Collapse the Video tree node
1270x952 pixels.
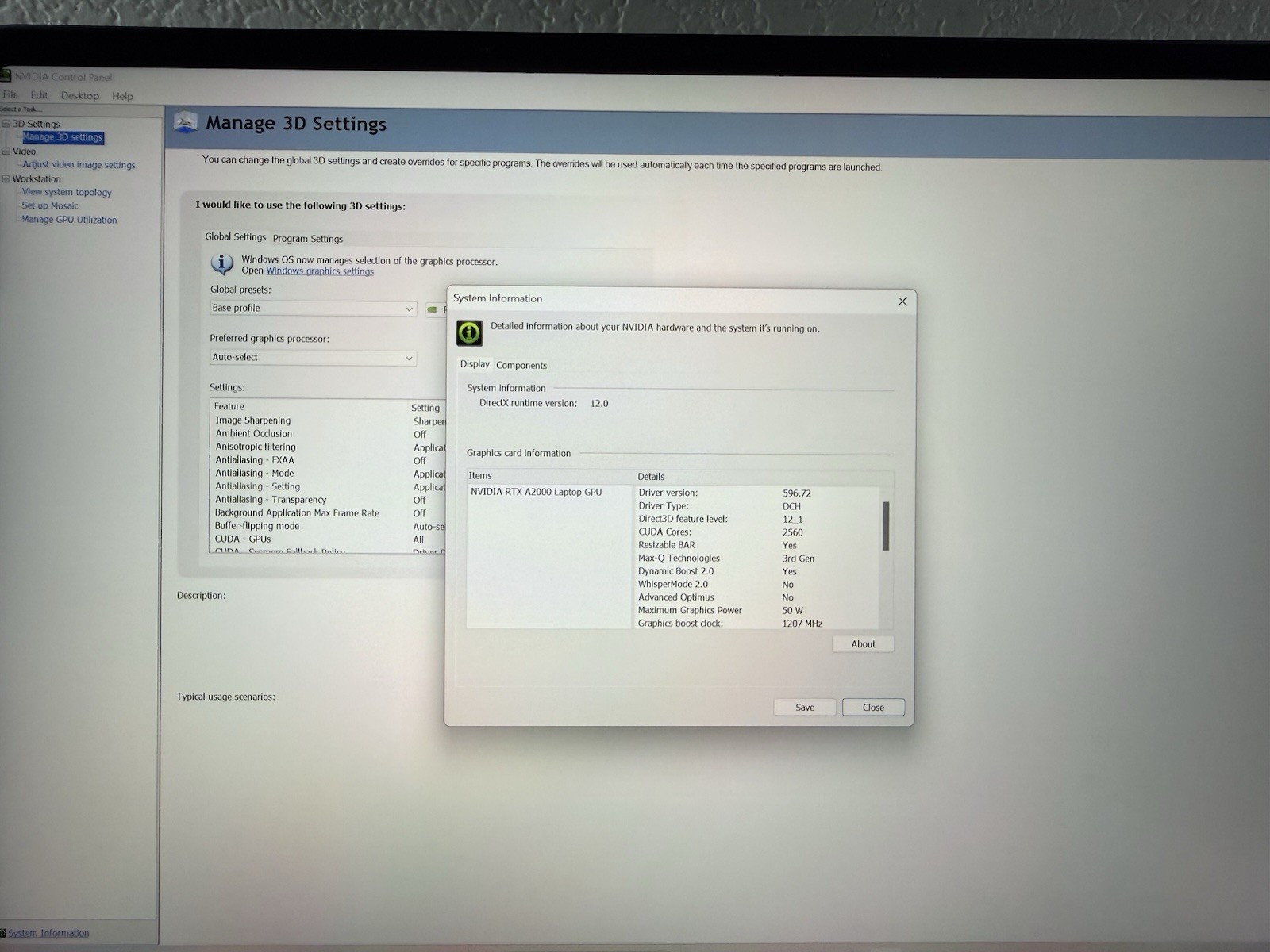point(6,151)
